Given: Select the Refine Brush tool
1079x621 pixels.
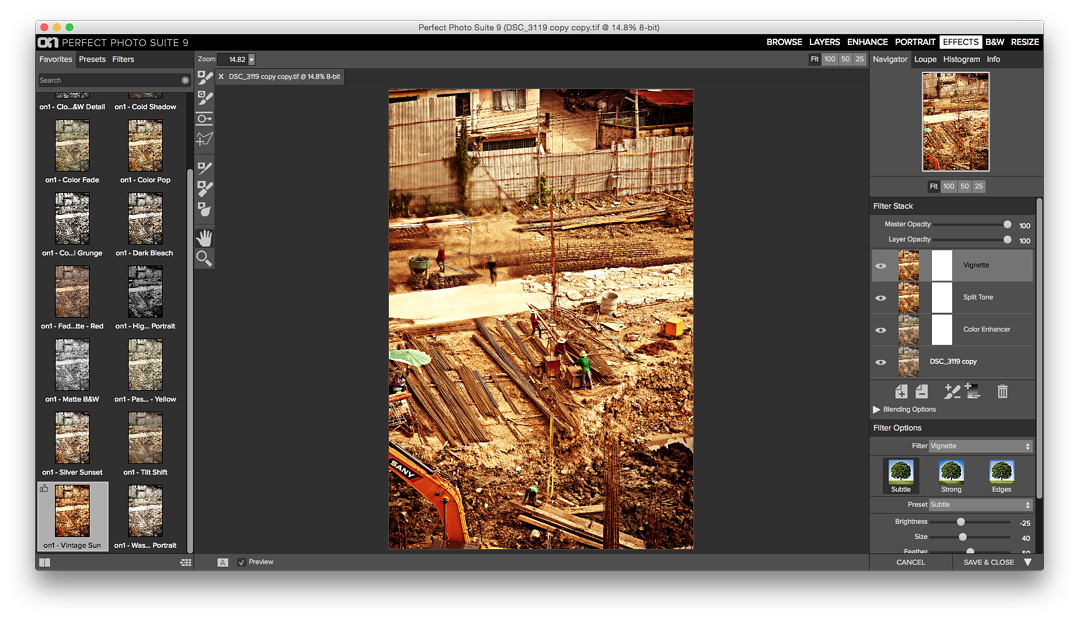Looking at the screenshot, I should tap(204, 167).
